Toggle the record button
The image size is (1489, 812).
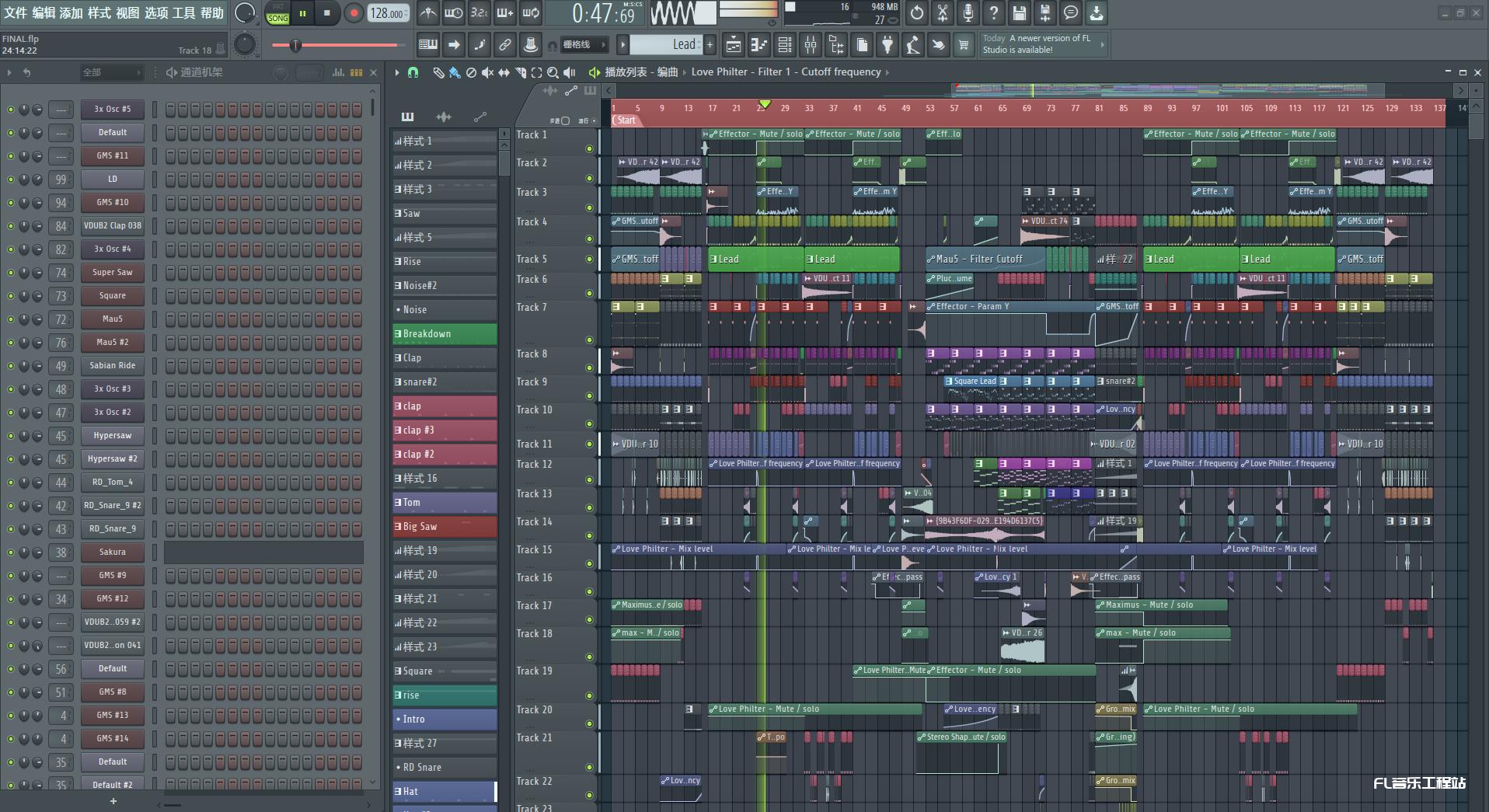pos(354,13)
